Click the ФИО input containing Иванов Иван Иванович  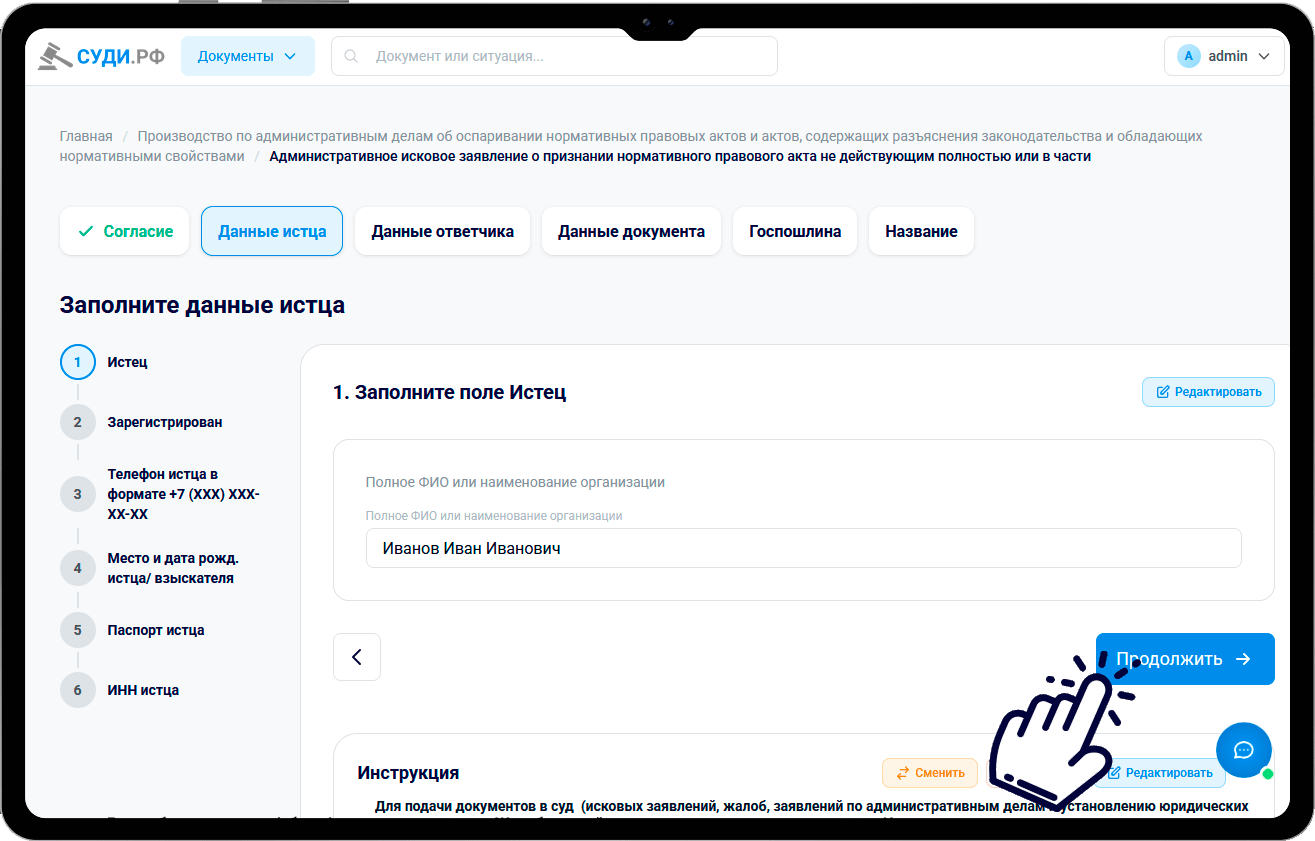click(x=800, y=548)
